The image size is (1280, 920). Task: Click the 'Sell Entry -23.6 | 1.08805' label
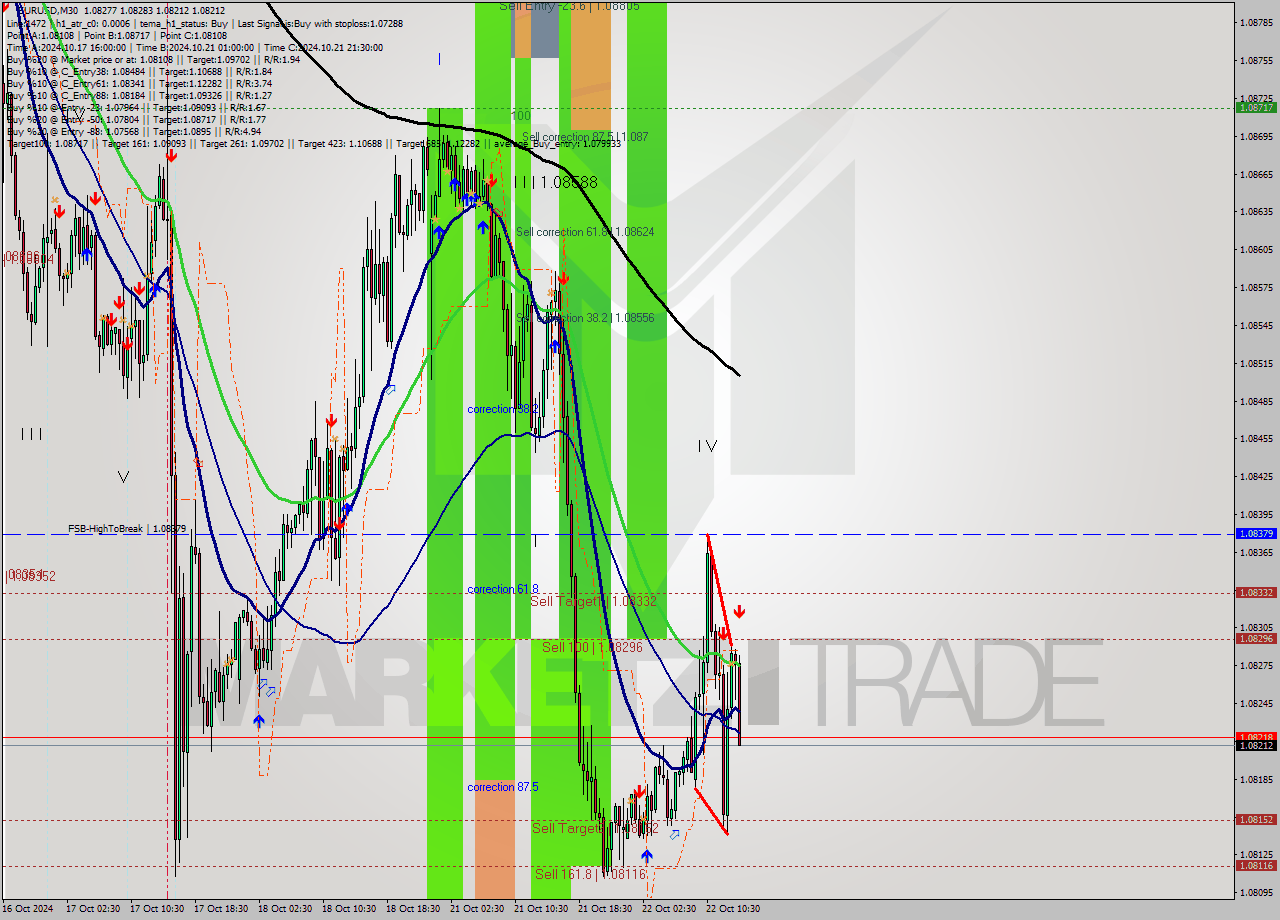point(569,6)
